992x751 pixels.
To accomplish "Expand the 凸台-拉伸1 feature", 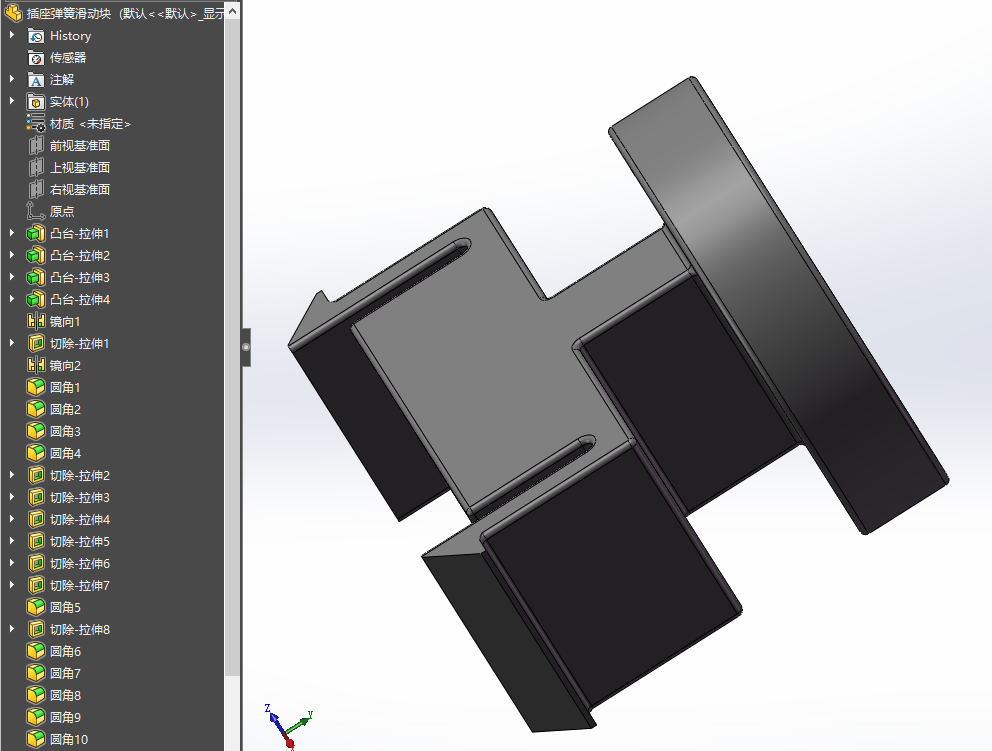I will click(x=11, y=233).
